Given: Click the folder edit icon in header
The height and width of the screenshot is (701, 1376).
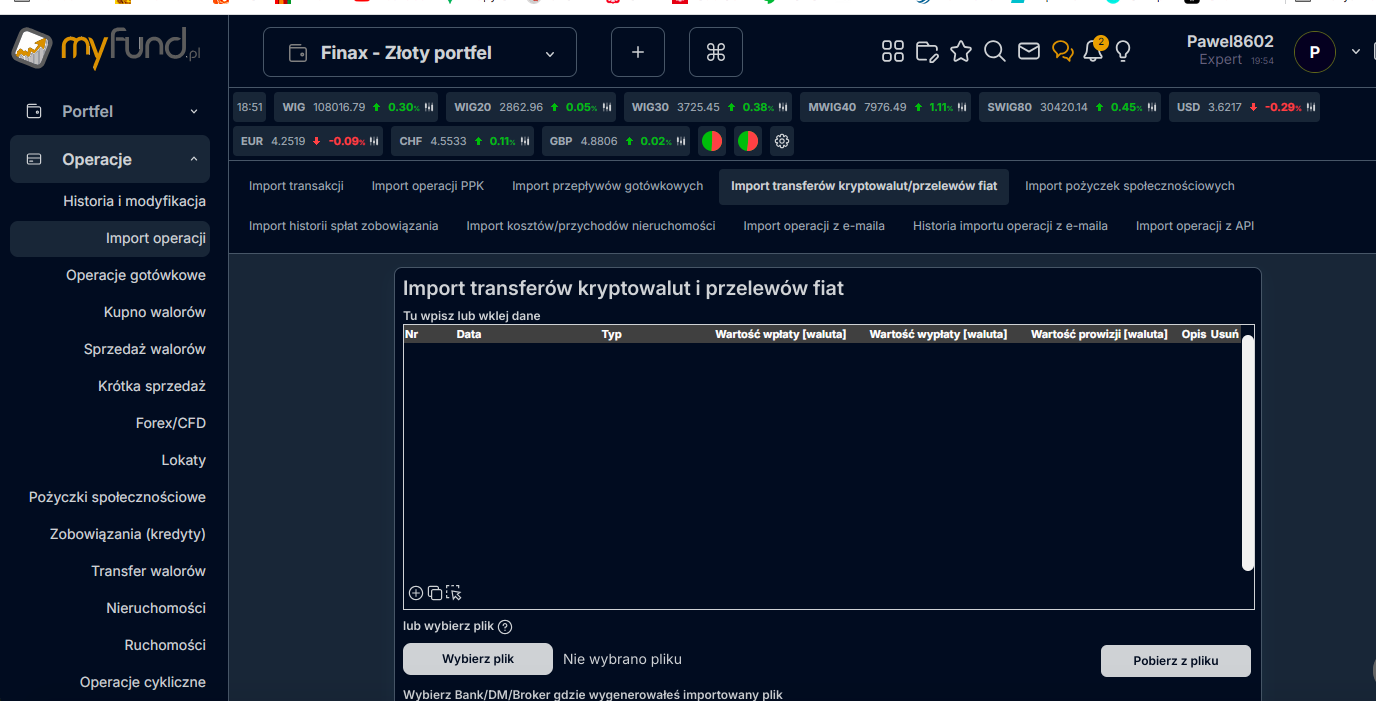Looking at the screenshot, I should 927,52.
